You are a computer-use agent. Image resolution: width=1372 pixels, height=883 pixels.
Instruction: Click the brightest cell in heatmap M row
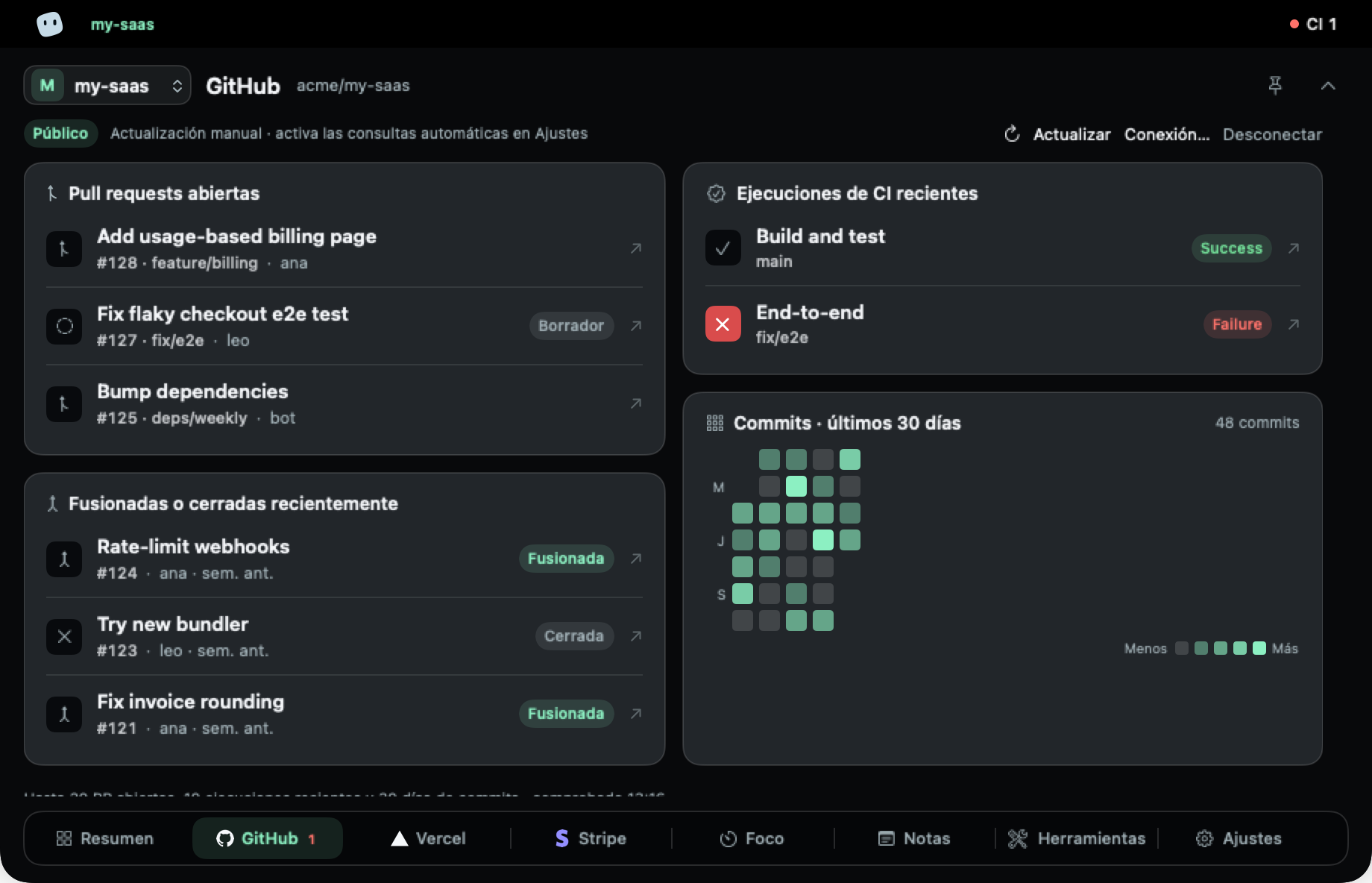click(796, 486)
